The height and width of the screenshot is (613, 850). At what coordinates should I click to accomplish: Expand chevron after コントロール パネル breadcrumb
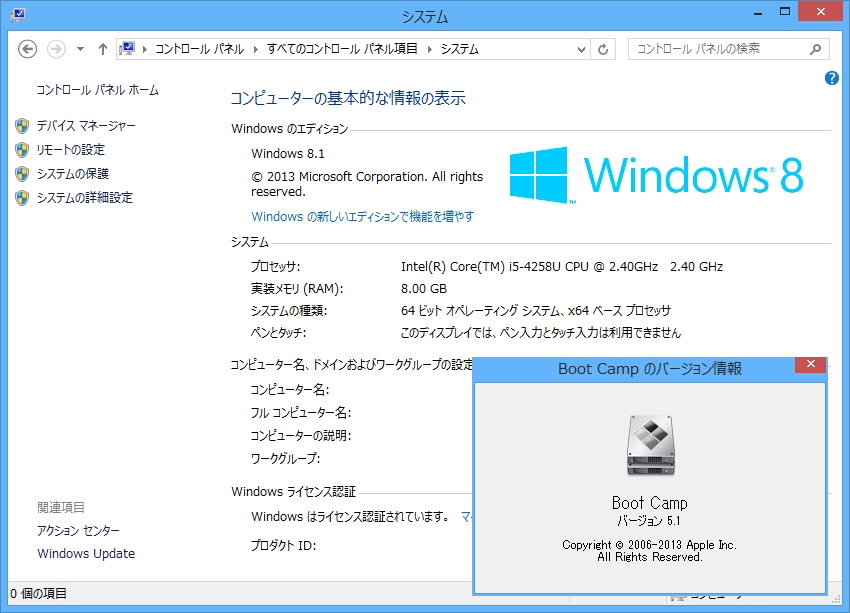(x=256, y=49)
